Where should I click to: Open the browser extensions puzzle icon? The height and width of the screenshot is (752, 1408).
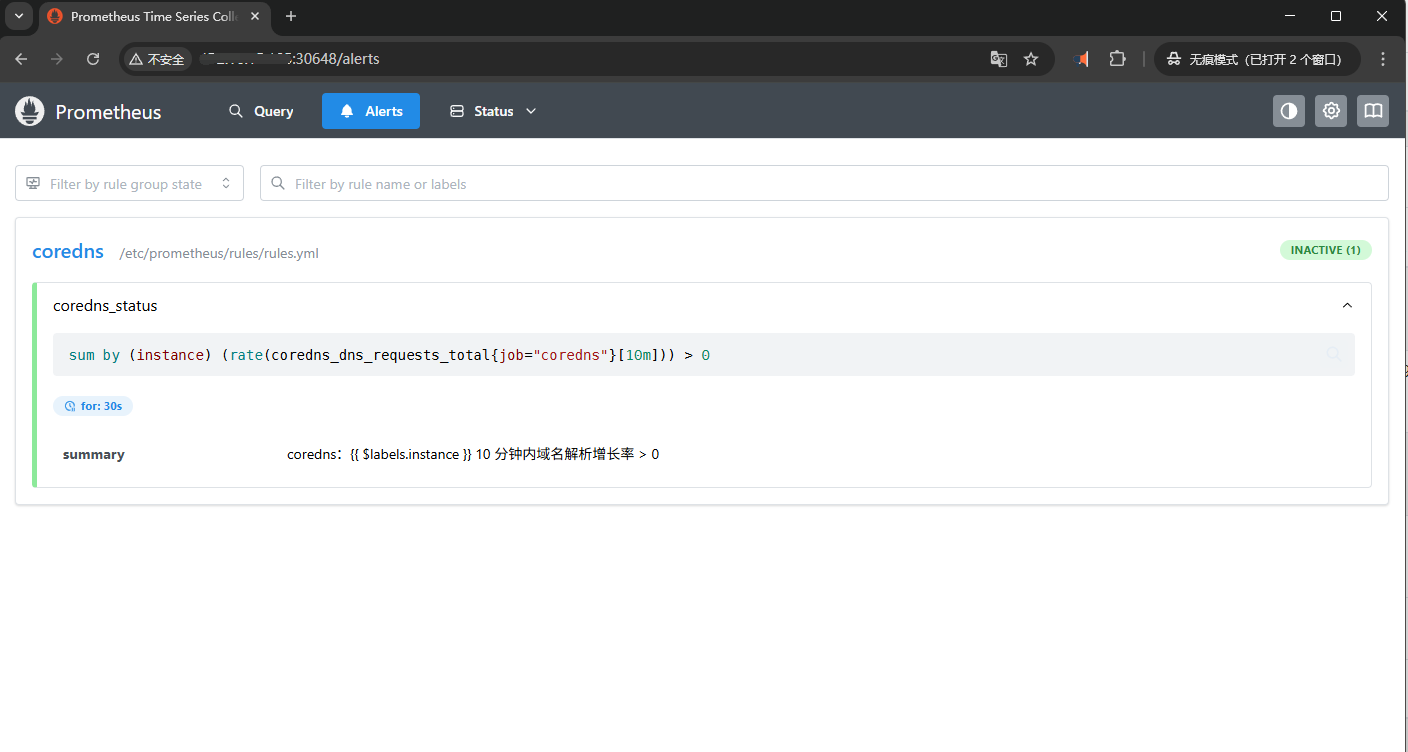click(1118, 59)
